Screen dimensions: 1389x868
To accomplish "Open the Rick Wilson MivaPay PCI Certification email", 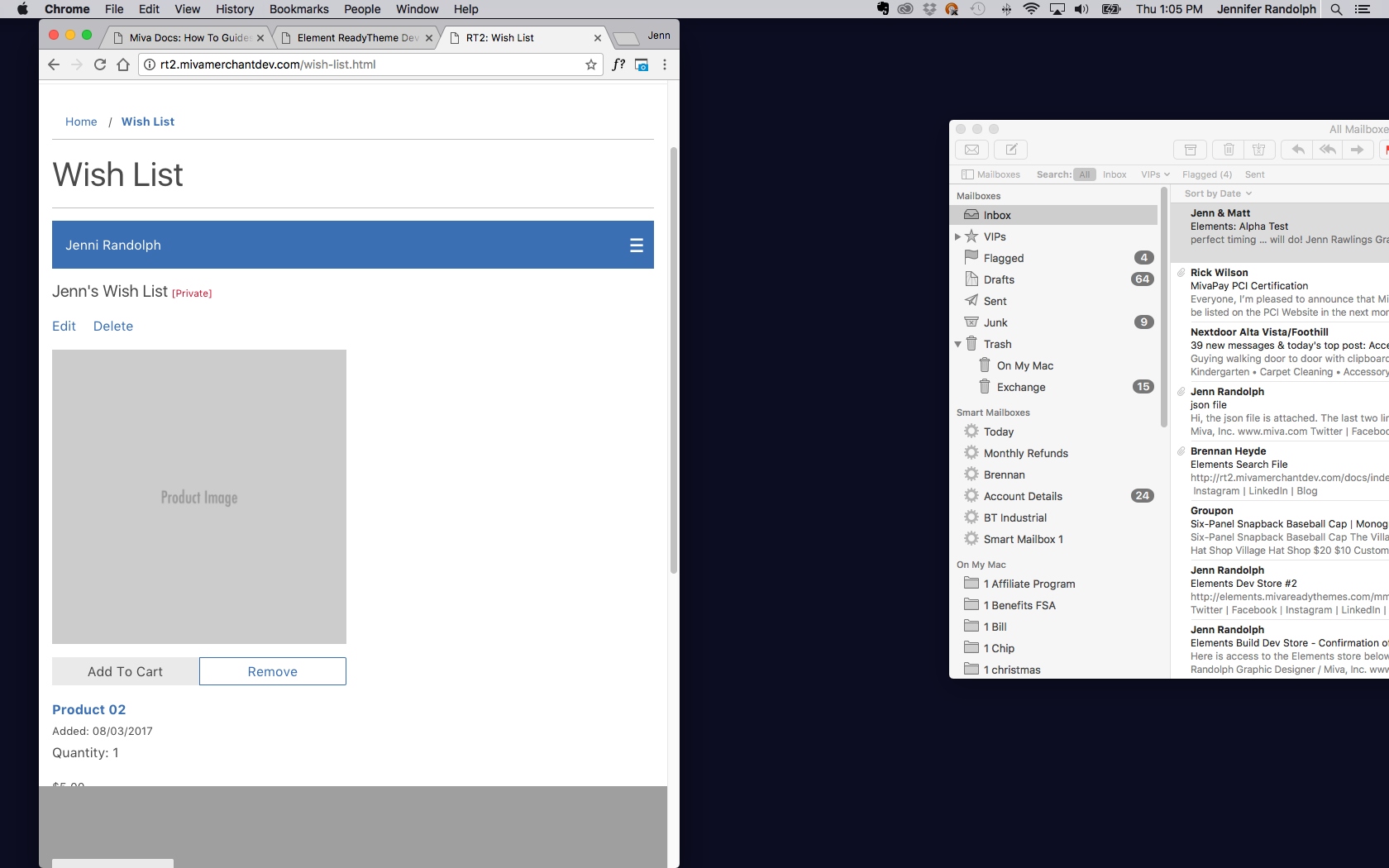I will pyautogui.click(x=1280, y=293).
